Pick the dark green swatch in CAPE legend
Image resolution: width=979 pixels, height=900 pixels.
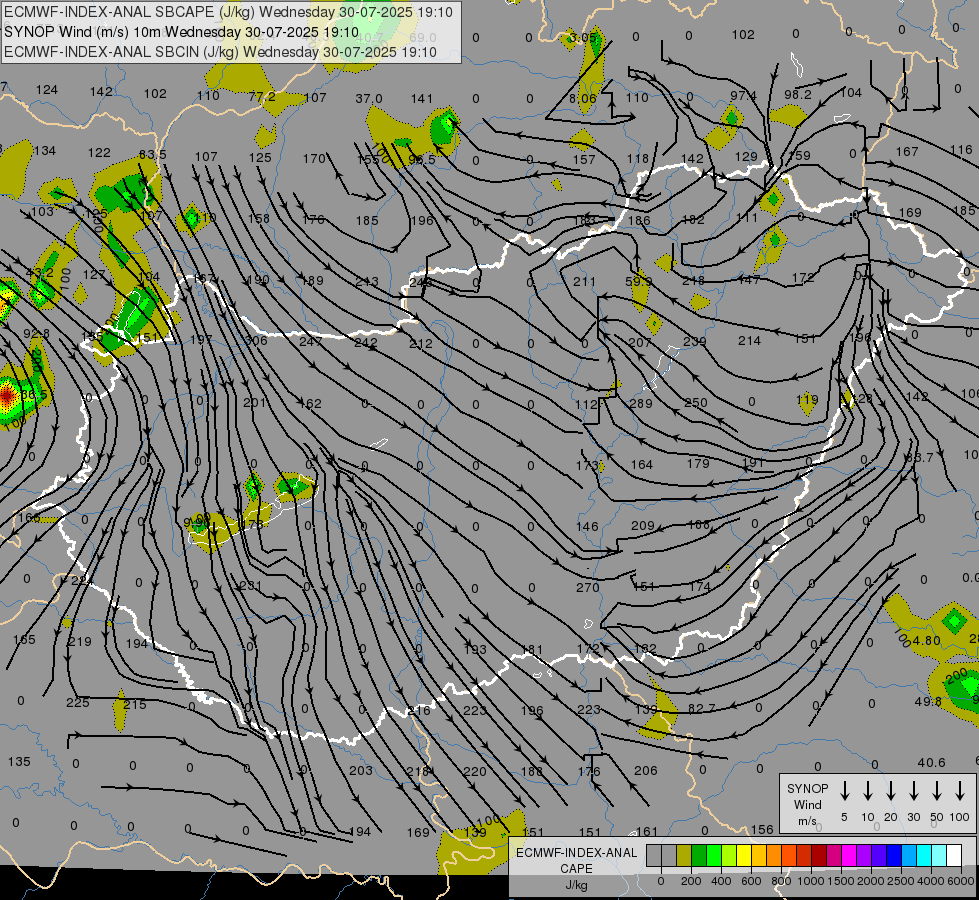click(x=699, y=855)
